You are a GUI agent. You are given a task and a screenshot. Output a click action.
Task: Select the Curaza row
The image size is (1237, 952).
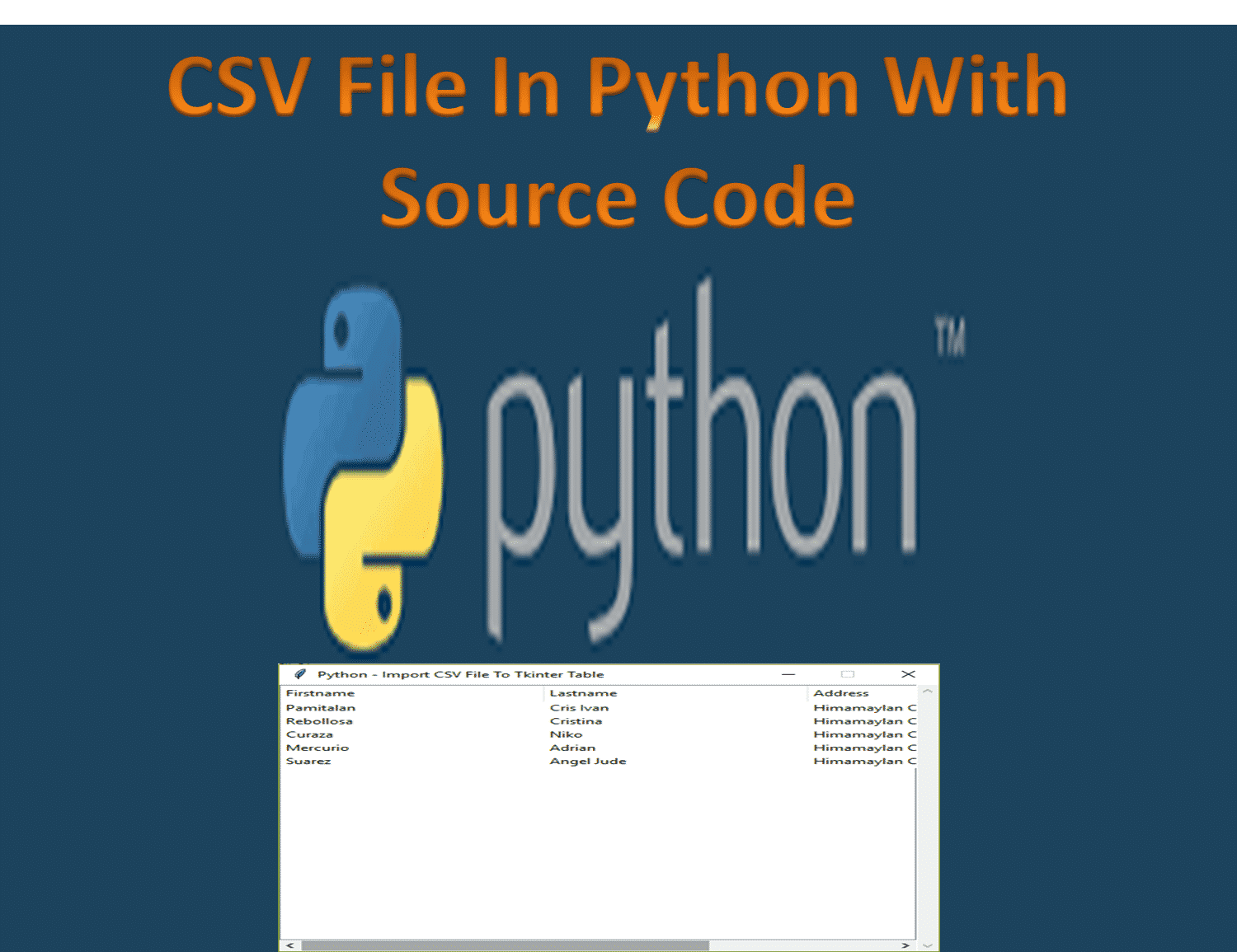[x=599, y=734]
